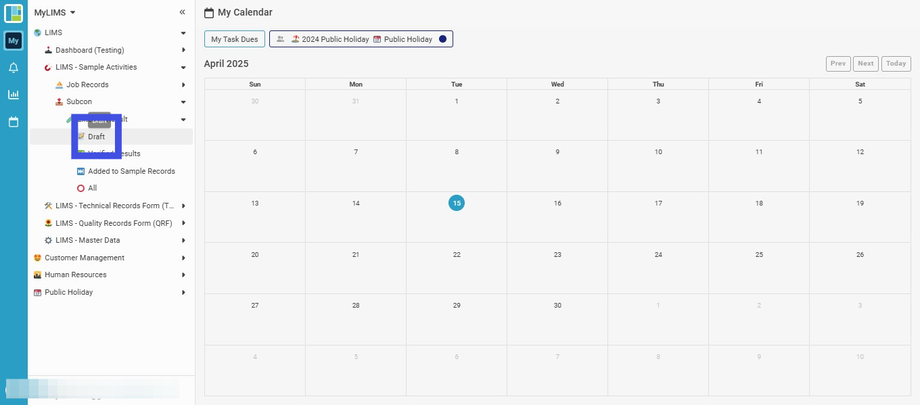Go to previous month with Prev
Image resolution: width=920 pixels, height=405 pixels.
tap(838, 63)
